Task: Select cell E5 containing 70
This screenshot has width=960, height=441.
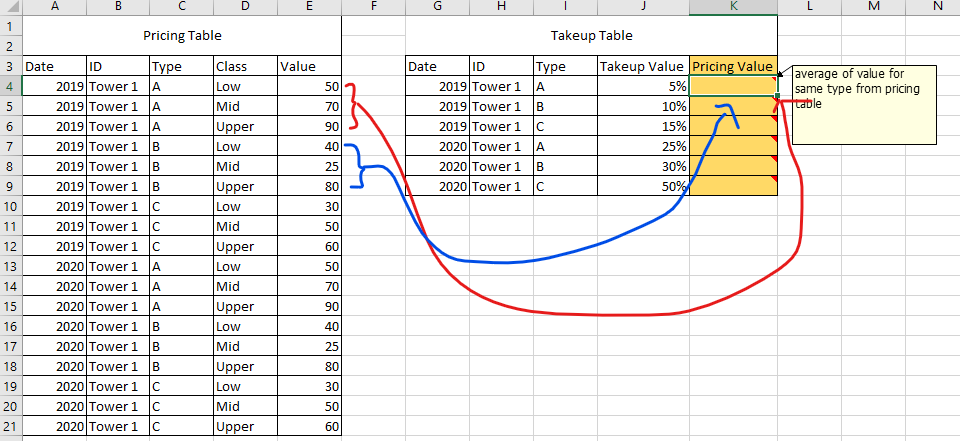Action: pyautogui.click(x=309, y=107)
